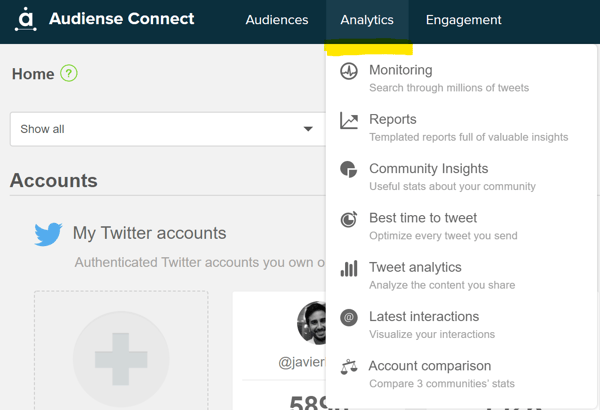Click the Accounts section heading
This screenshot has width=600, height=410.
54,180
